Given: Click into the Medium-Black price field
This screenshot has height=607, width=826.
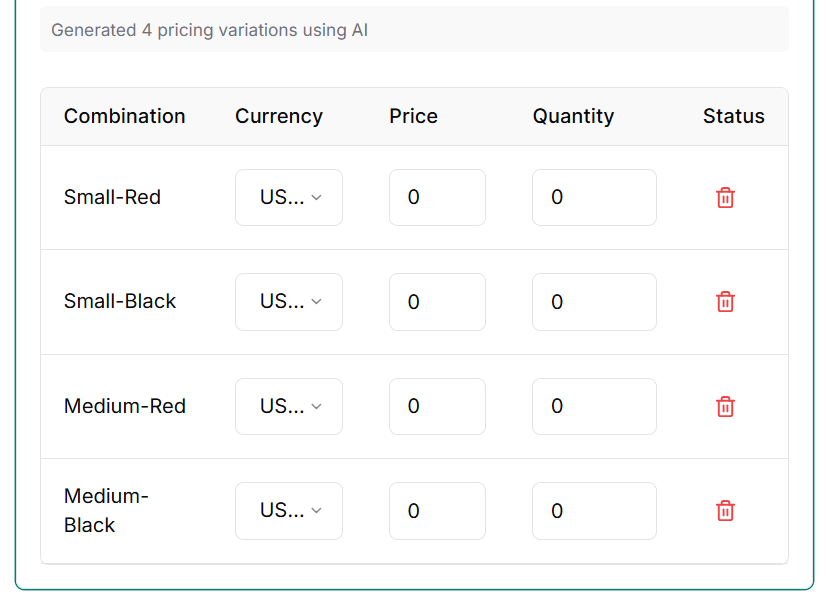Looking at the screenshot, I should point(437,511).
